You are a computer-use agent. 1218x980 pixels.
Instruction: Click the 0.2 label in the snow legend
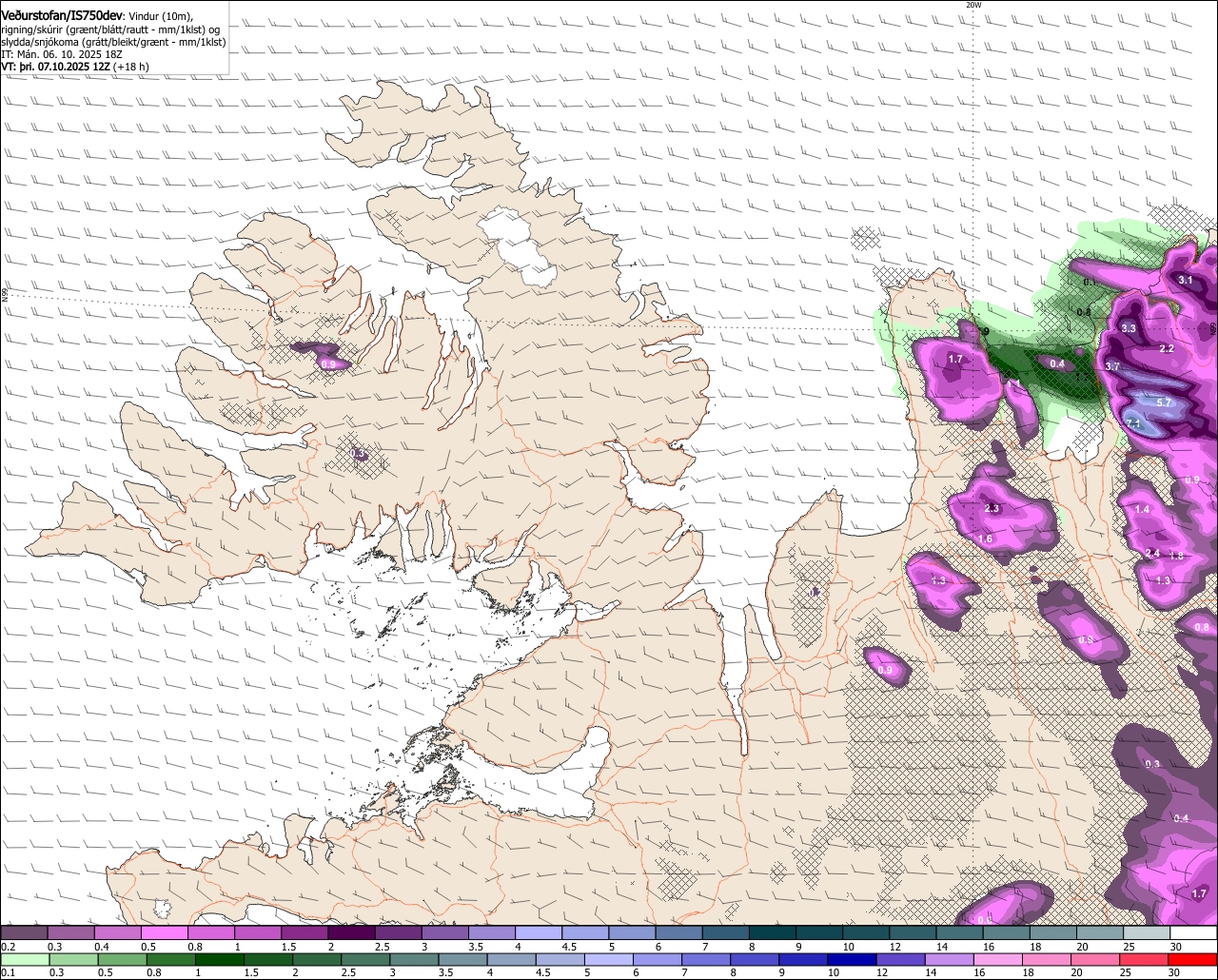8,947
